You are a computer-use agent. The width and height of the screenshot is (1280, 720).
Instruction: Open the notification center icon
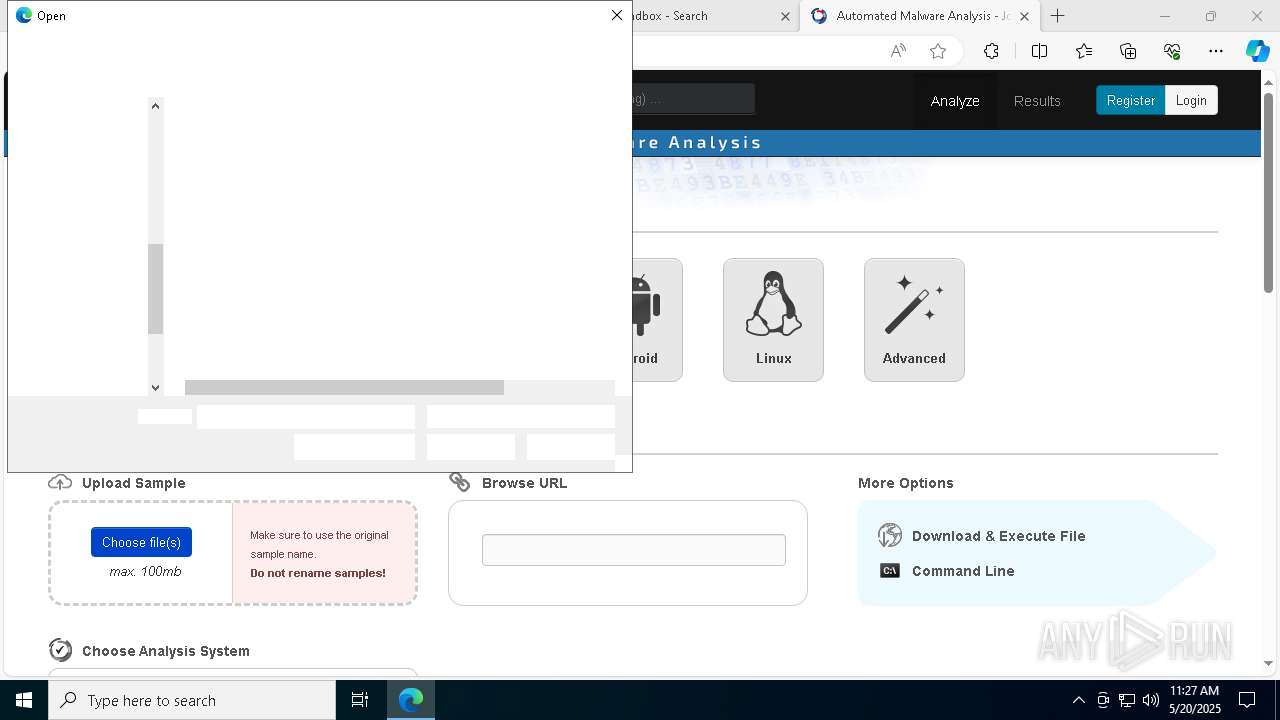(x=1247, y=700)
